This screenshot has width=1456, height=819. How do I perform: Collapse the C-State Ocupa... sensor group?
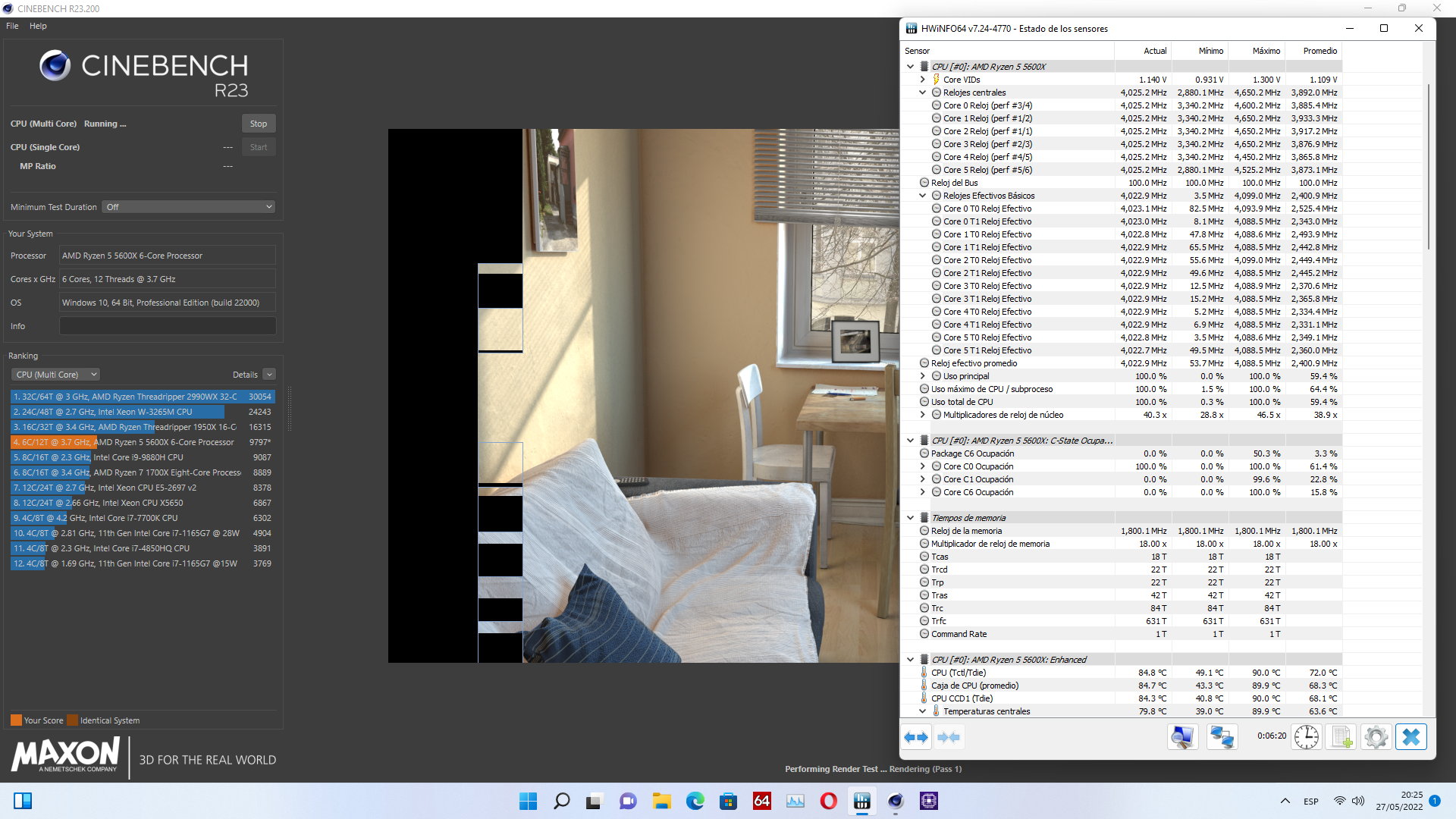(910, 441)
